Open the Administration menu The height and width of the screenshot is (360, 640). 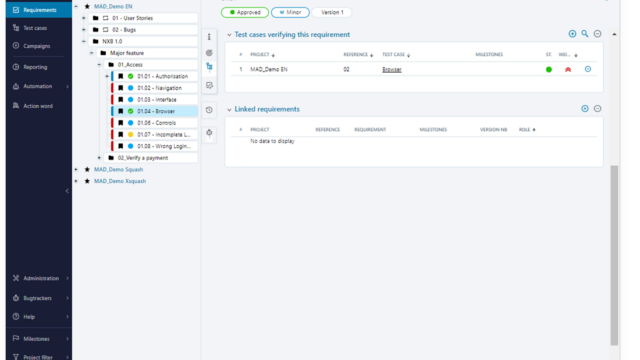[x=39, y=278]
